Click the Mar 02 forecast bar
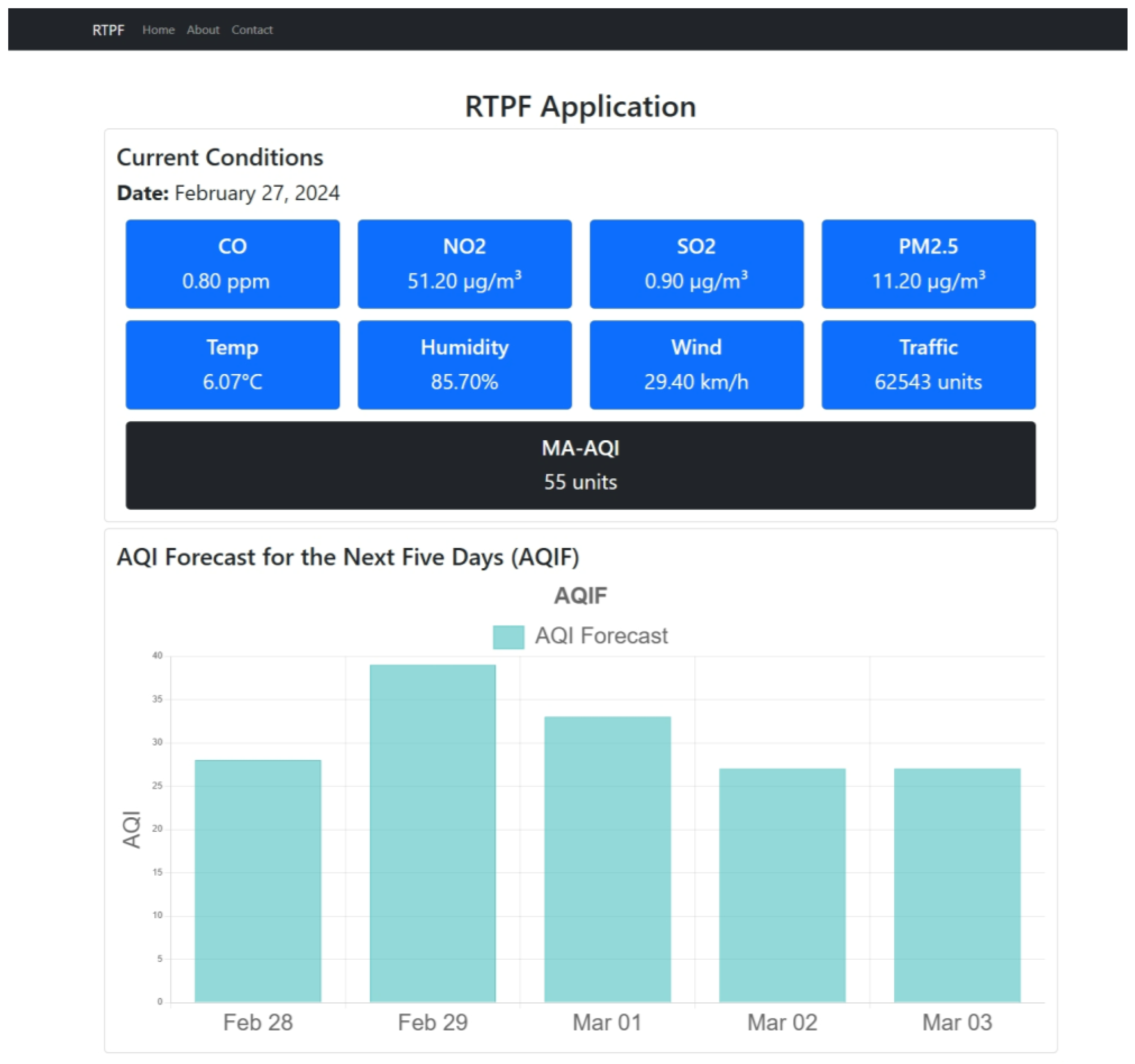1135x1064 pixels. click(781, 885)
